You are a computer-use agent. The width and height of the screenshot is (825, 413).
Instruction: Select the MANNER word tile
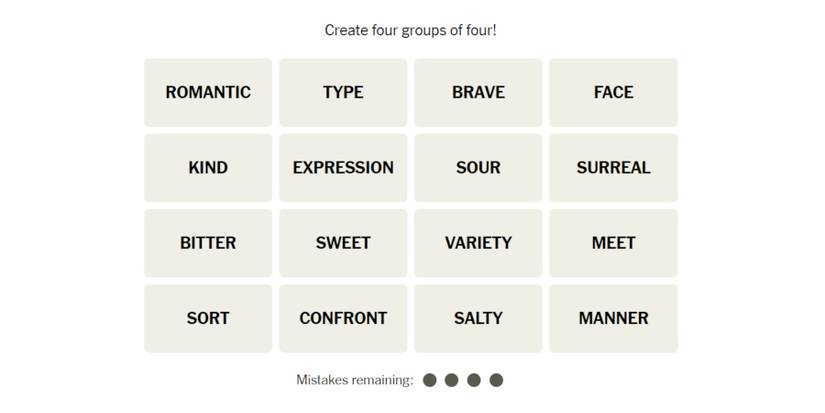613,318
